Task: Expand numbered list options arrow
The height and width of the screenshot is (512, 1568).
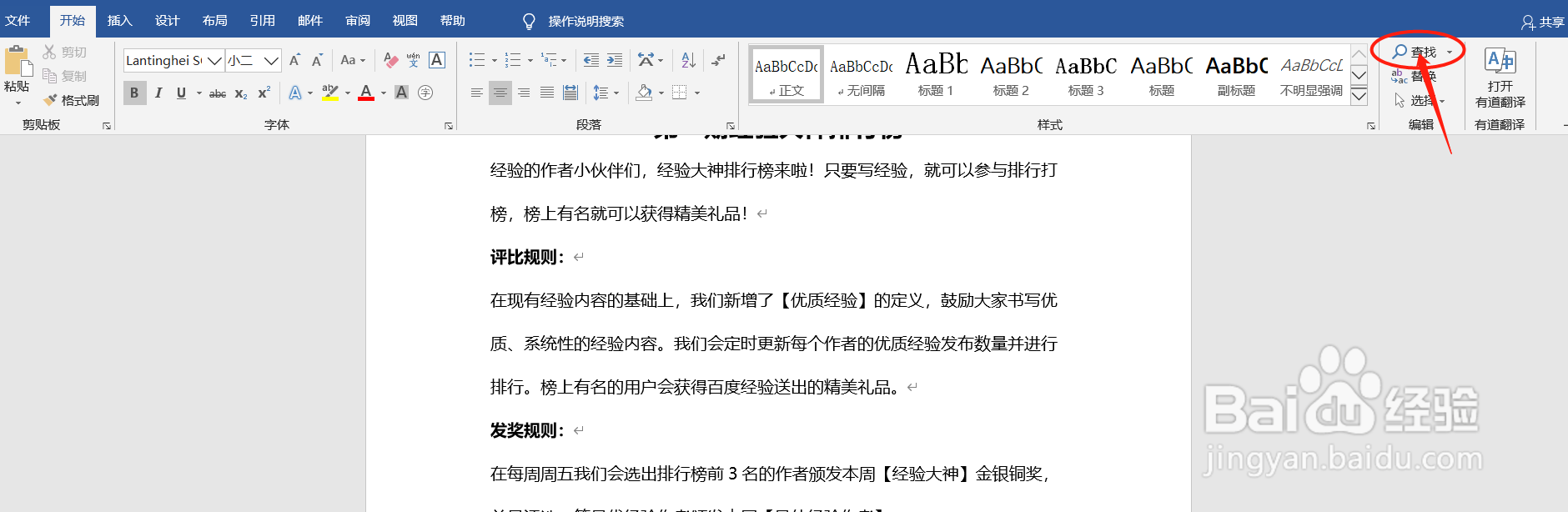Action: 530,61
